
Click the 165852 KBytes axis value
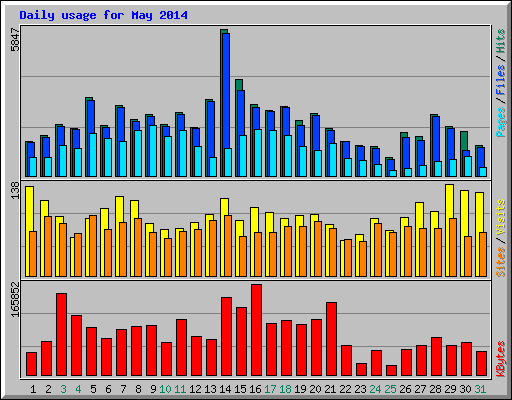(x=15, y=300)
